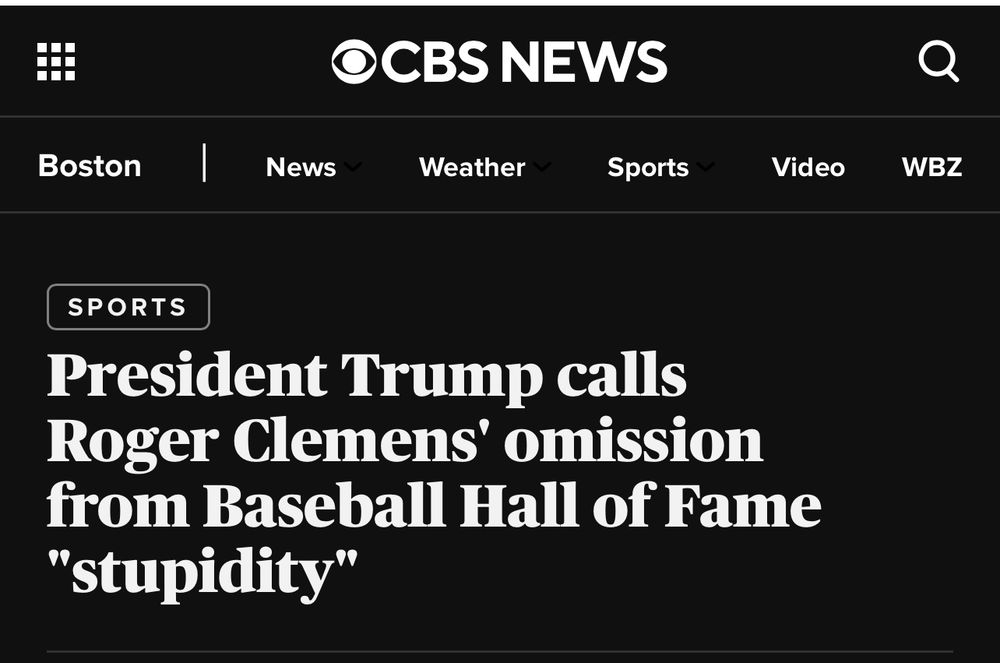The image size is (1000, 663).
Task: Click the Sports nav item
Action: pyautogui.click(x=648, y=167)
